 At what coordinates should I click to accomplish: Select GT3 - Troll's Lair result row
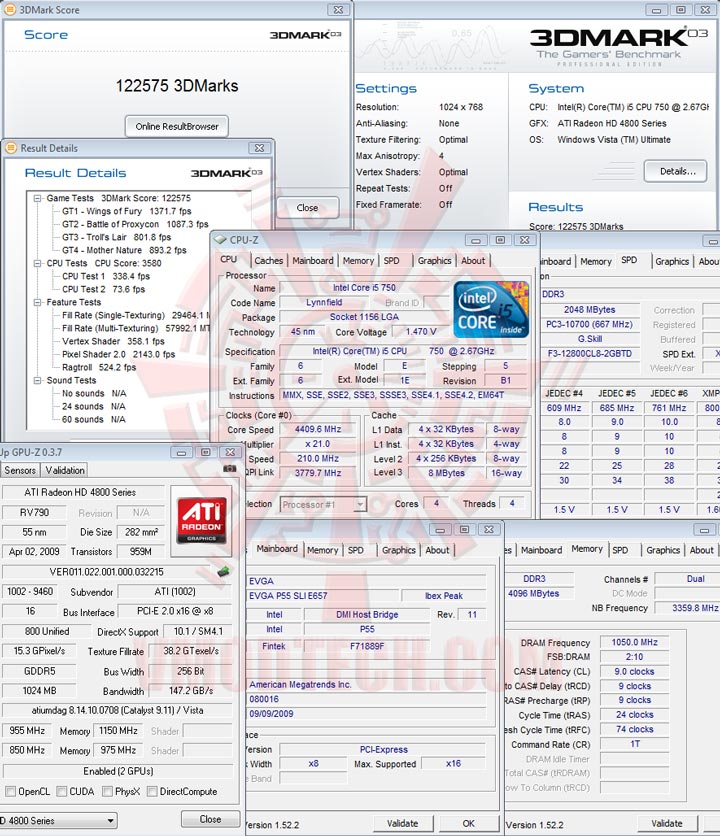pyautogui.click(x=116, y=237)
